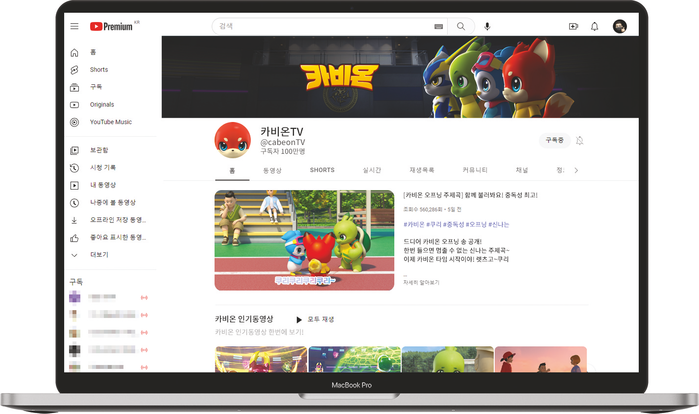The image size is (699, 414).
Task: Select the SHORTS channel tab
Action: click(x=322, y=170)
